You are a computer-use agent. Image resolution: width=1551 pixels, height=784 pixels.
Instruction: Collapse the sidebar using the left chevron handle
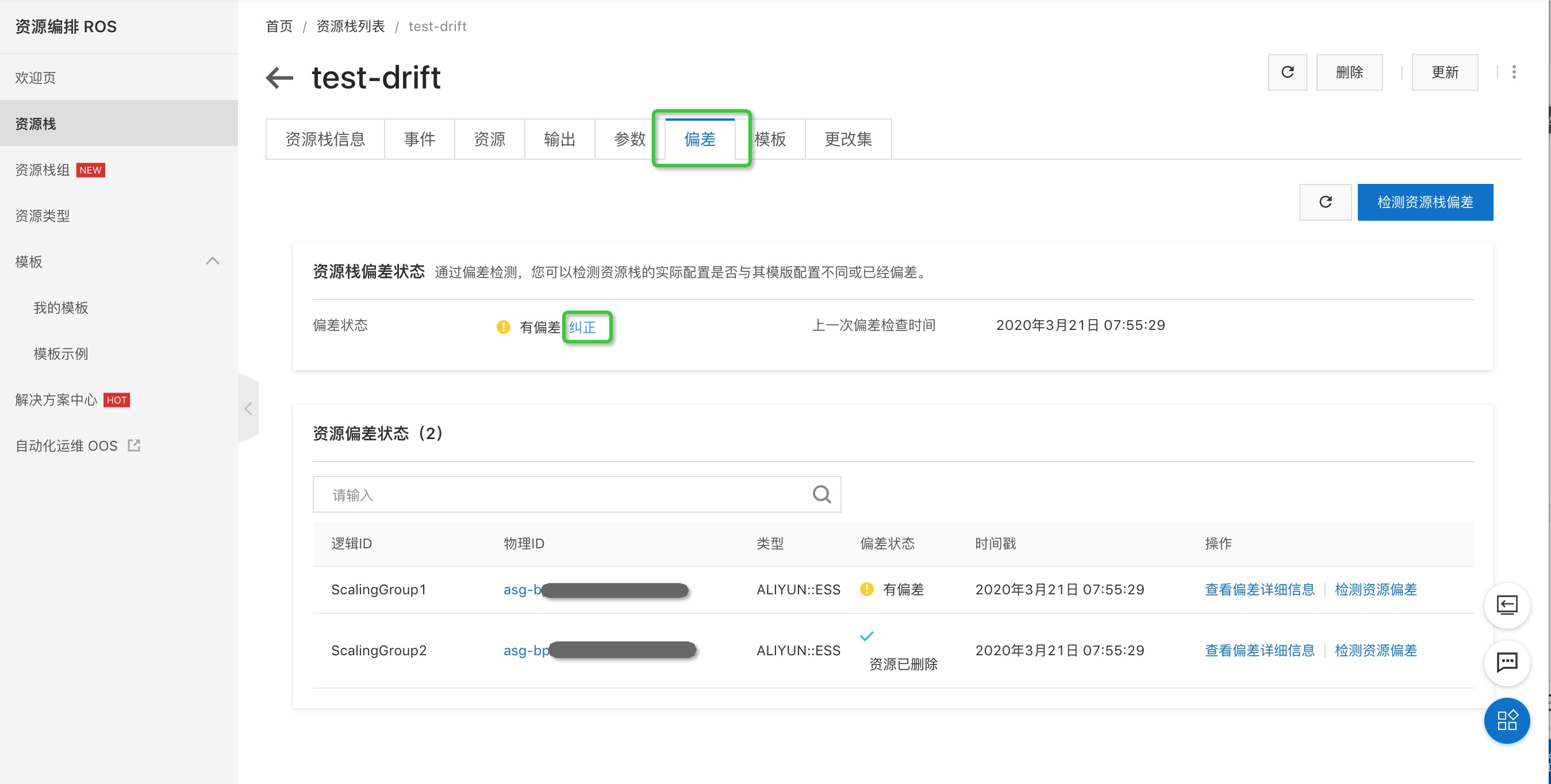[x=248, y=409]
